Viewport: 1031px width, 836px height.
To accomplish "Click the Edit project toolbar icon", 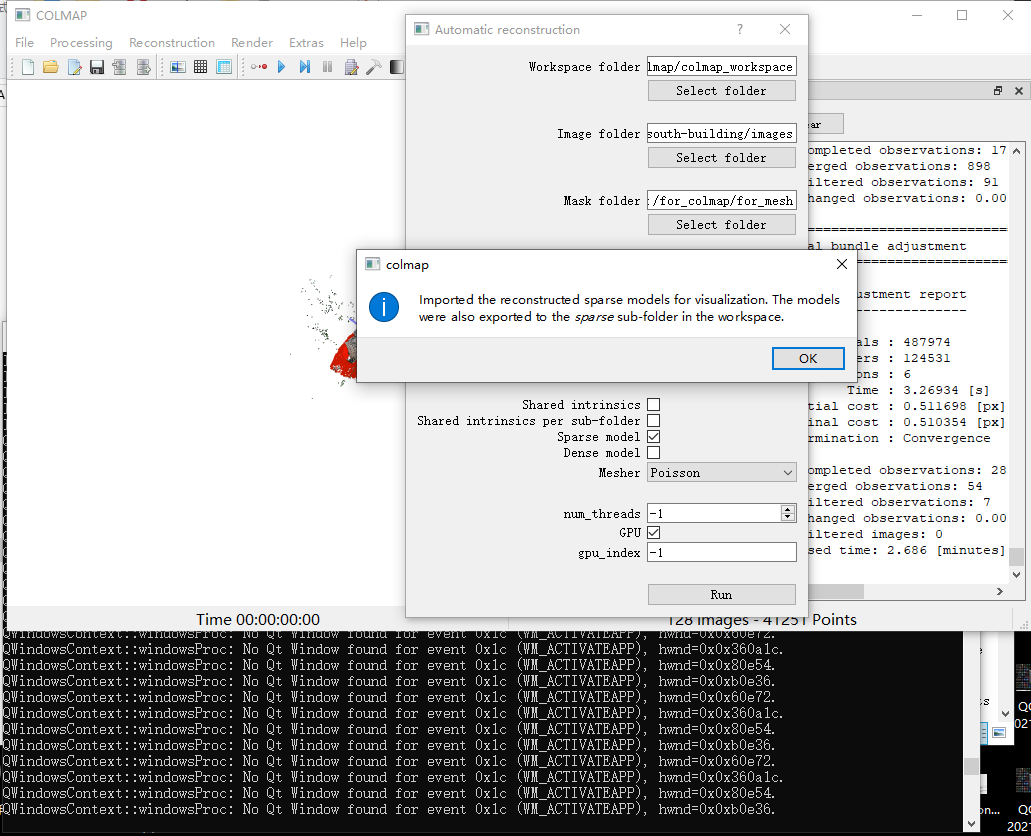I will coord(74,67).
